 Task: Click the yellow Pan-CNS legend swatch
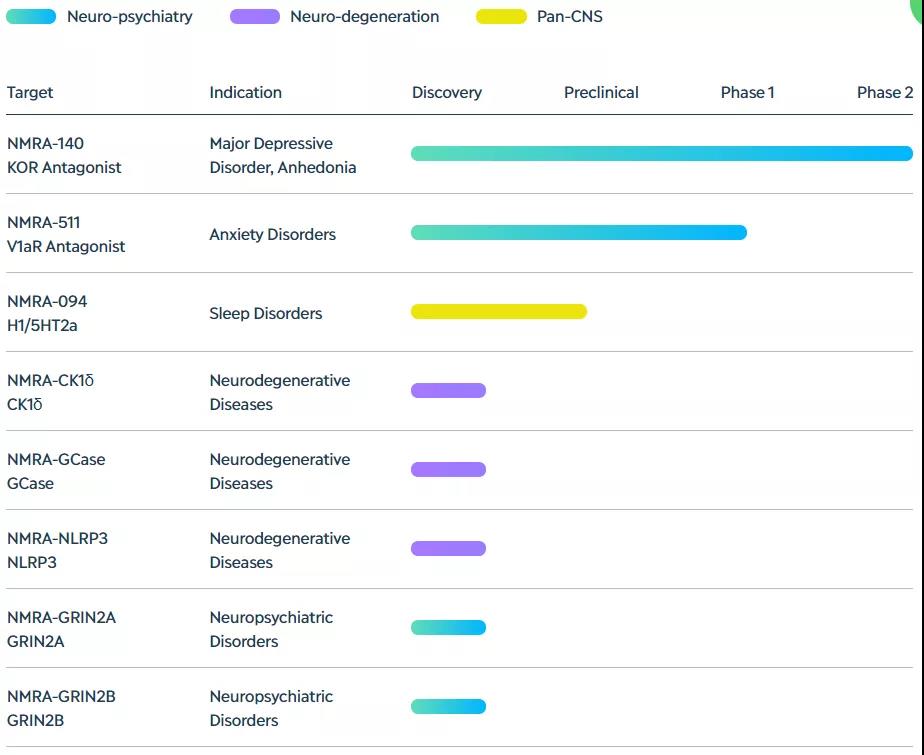point(501,17)
